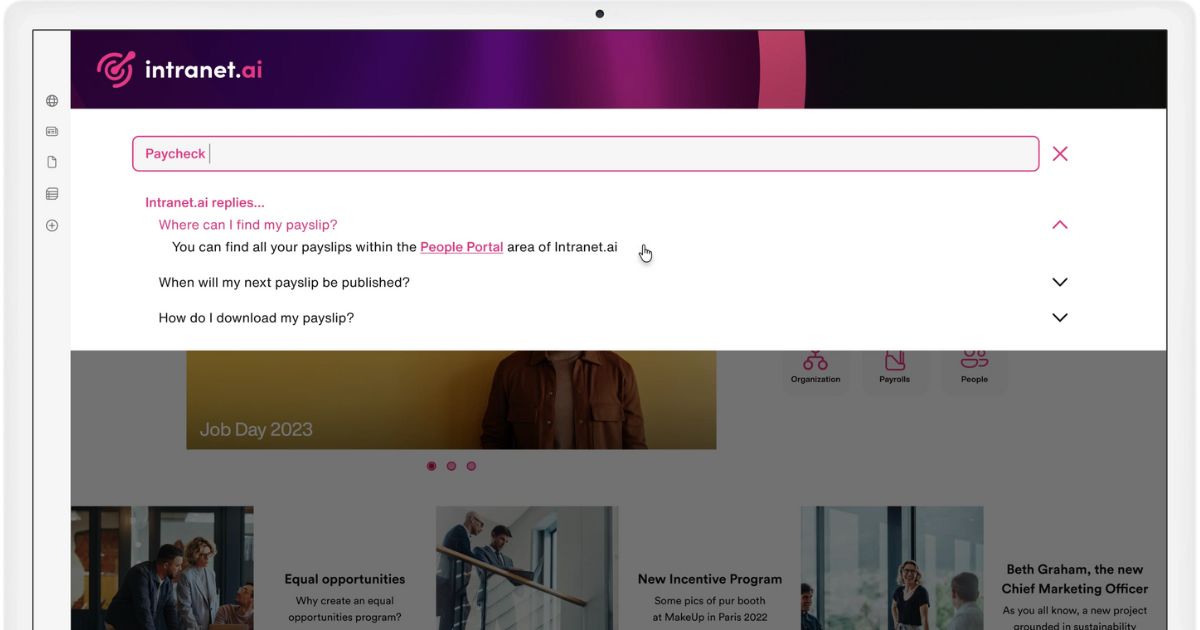
Task: Open the New Incentive Program article
Action: pyautogui.click(x=709, y=579)
